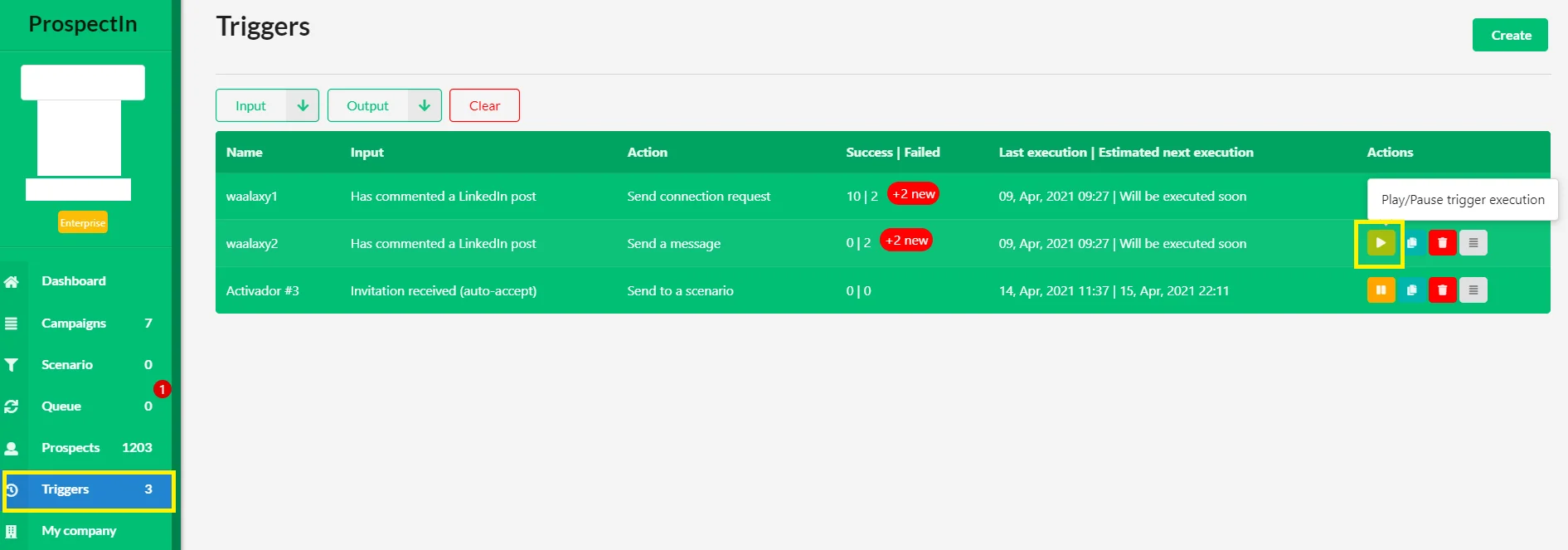The width and height of the screenshot is (1568, 550).
Task: Click 'Send connection request' action cell
Action: 699,197
